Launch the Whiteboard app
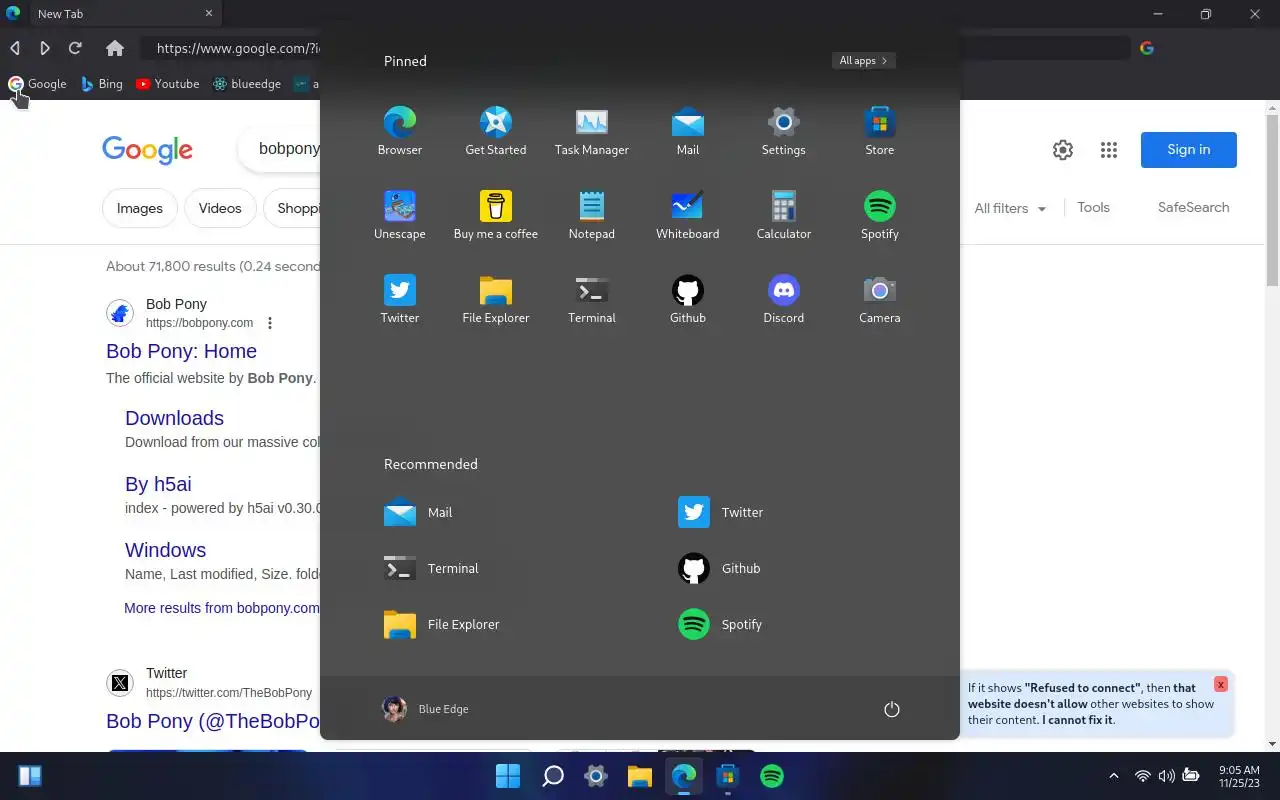 (688, 215)
